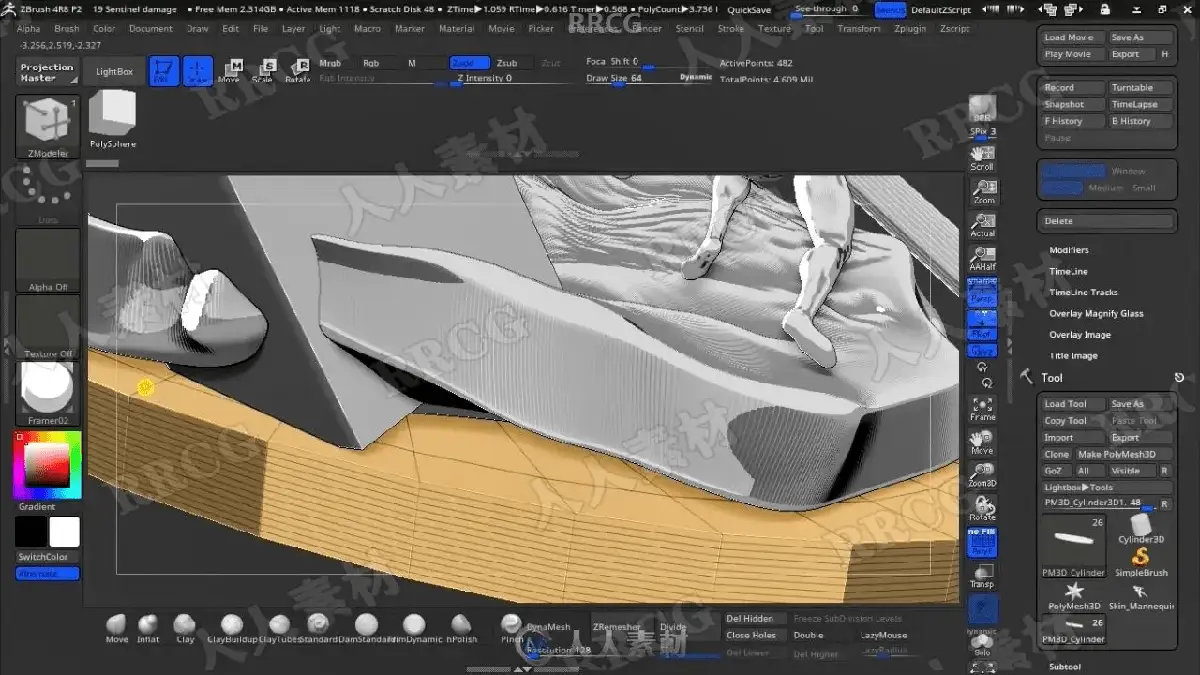Select the Pinch brush
This screenshot has height=675, width=1200.
click(511, 628)
